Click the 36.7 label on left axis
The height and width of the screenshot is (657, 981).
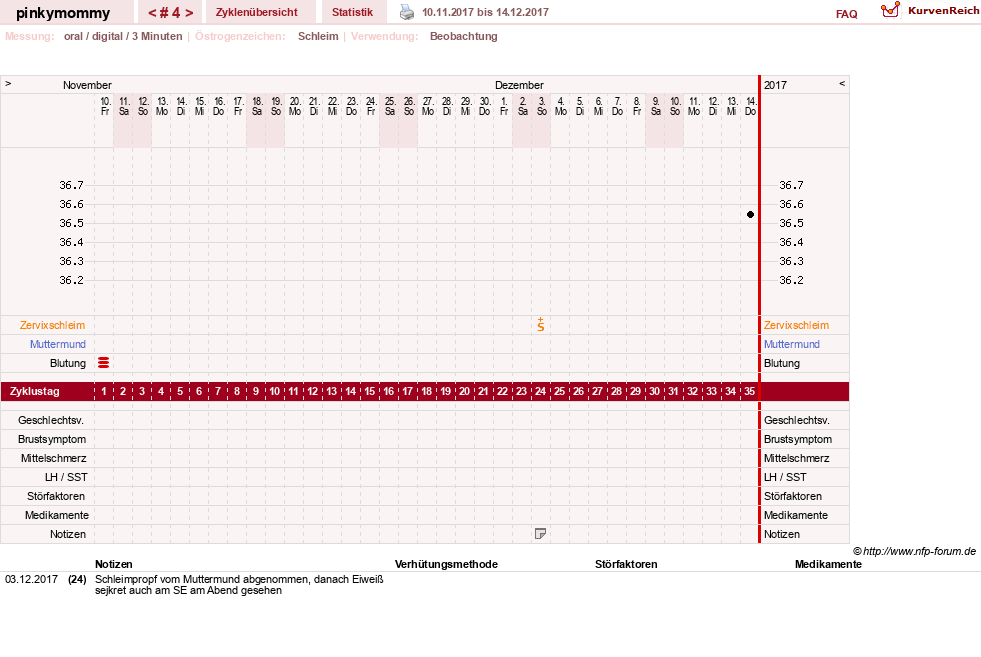coord(71,185)
